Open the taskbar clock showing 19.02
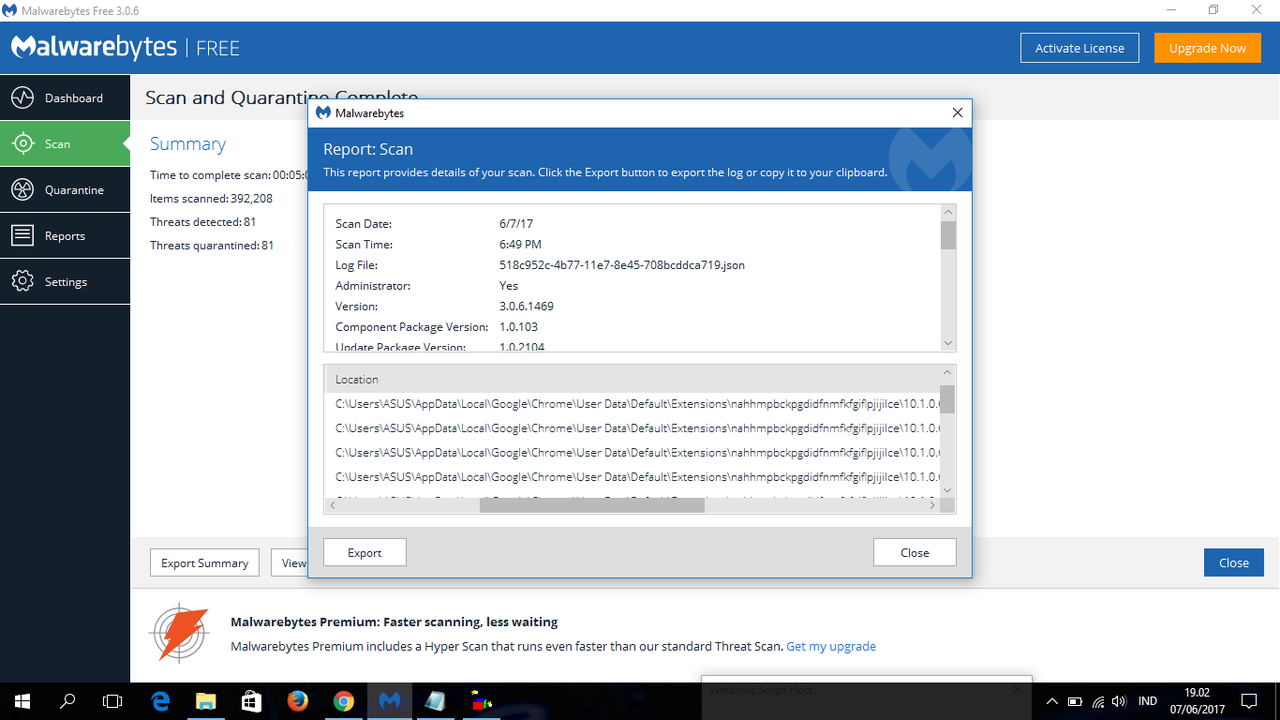 tap(1195, 701)
